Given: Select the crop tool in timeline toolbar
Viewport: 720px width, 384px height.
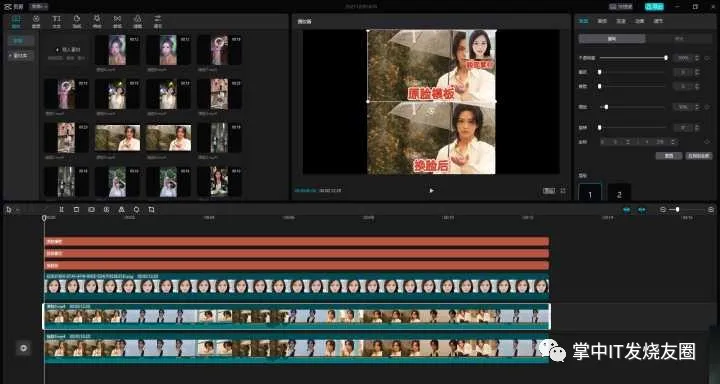Looking at the screenshot, I should coord(152,209).
